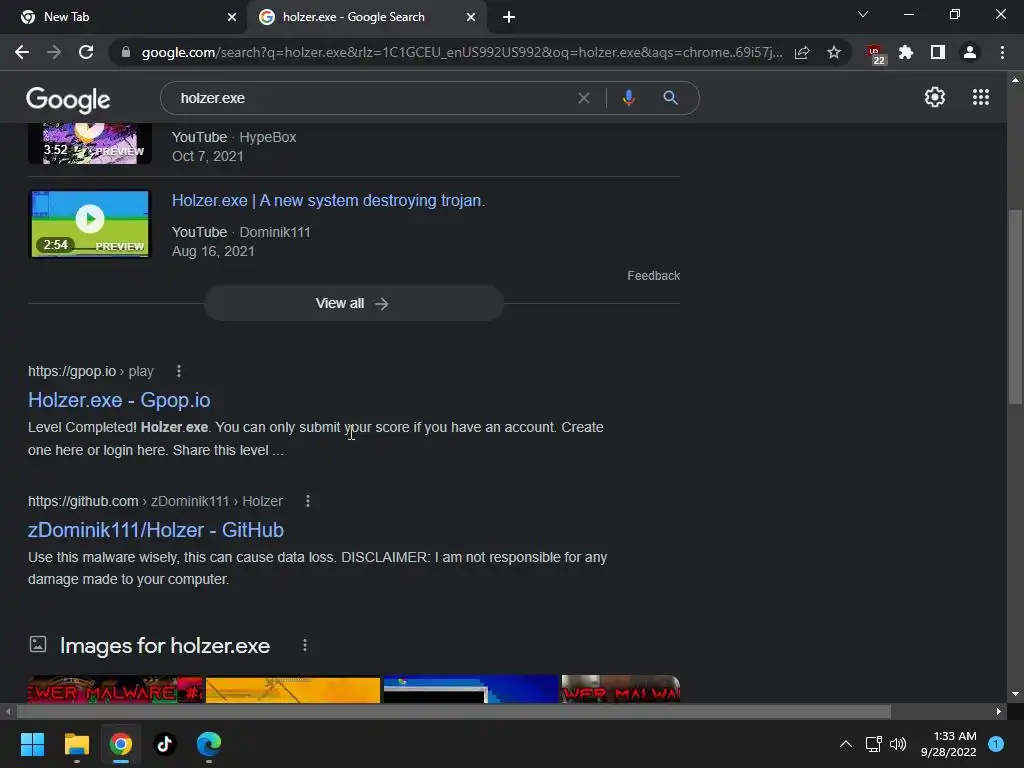Click the Feedback link under videos

653,276
